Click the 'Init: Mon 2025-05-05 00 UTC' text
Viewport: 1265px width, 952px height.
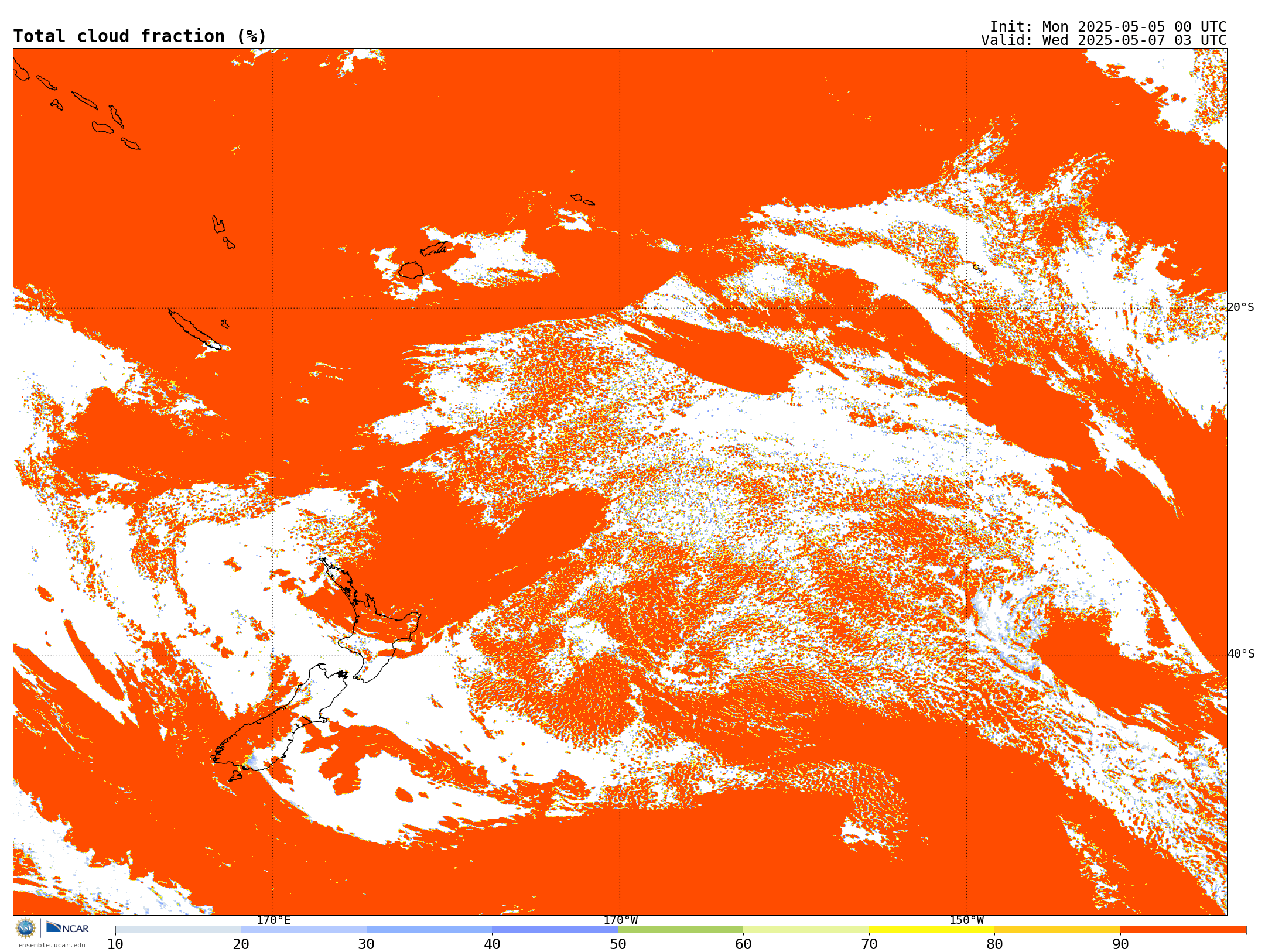(x=1108, y=27)
